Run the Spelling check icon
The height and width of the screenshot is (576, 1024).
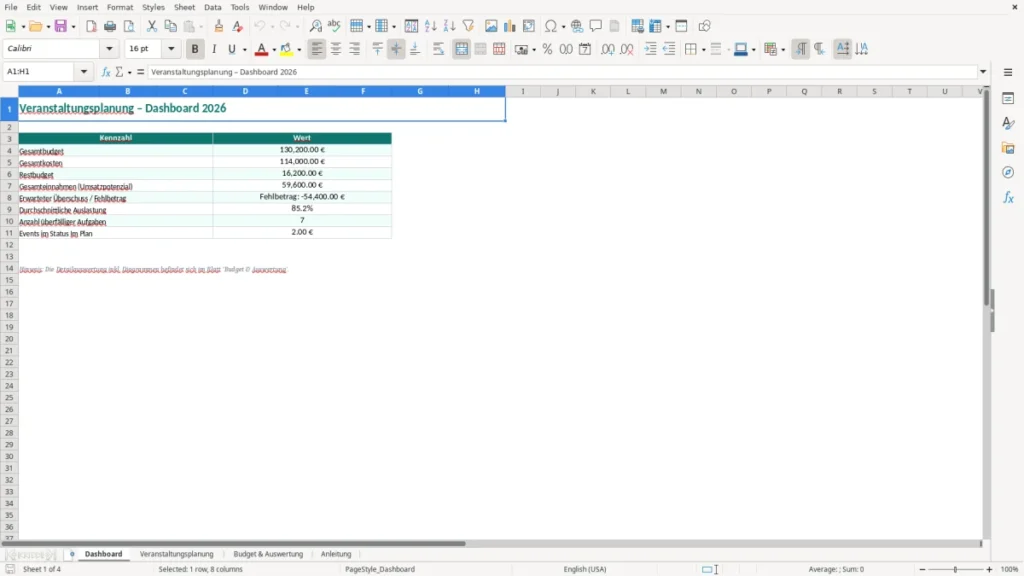(334, 26)
